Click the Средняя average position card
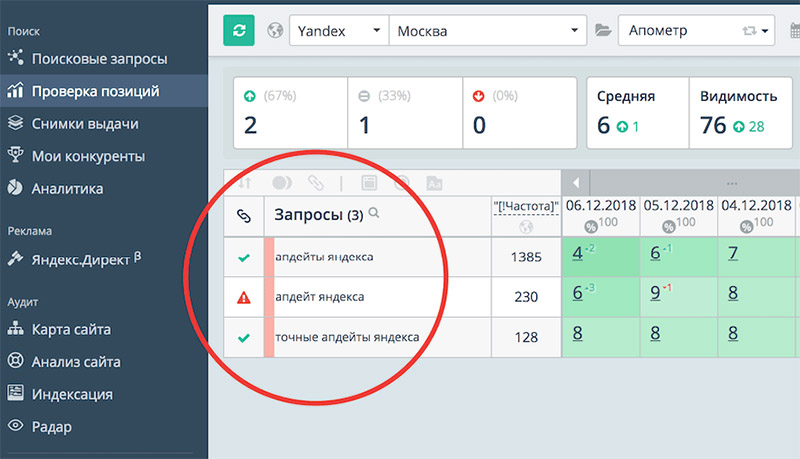The height and width of the screenshot is (459, 800). 638,113
